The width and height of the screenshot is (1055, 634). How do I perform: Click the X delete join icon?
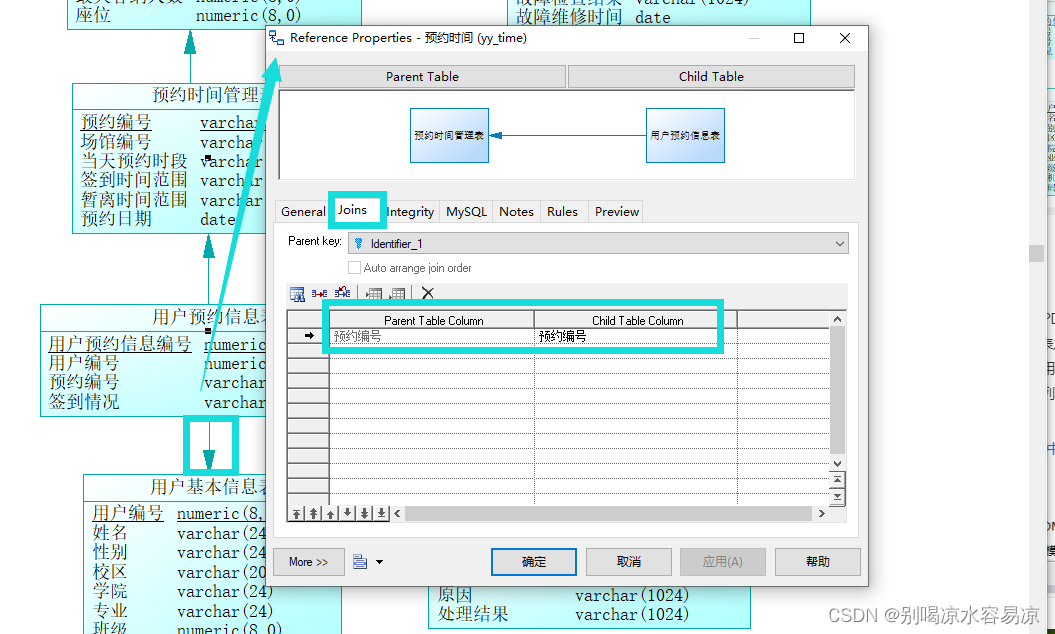tap(427, 292)
